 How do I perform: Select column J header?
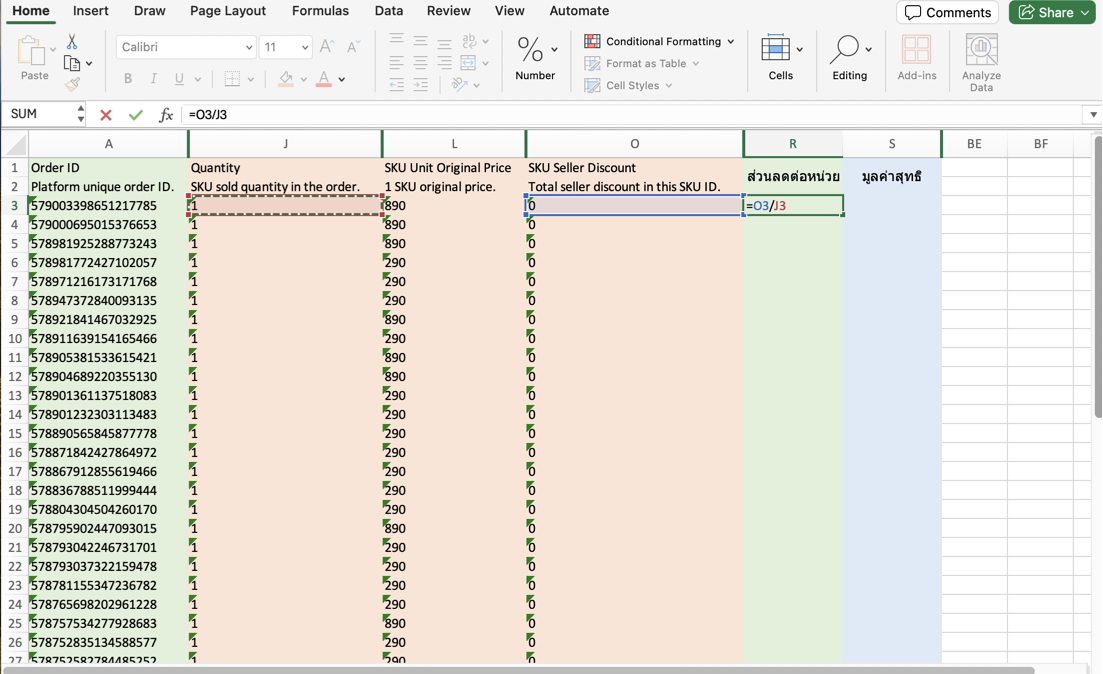coord(286,144)
